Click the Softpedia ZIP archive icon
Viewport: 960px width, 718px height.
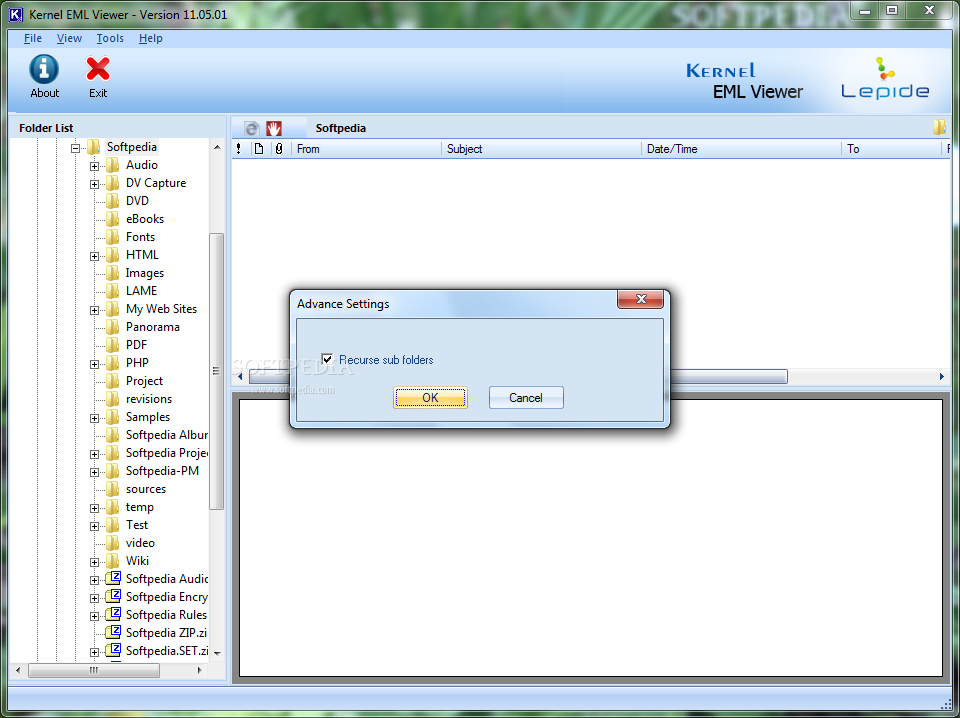(113, 632)
